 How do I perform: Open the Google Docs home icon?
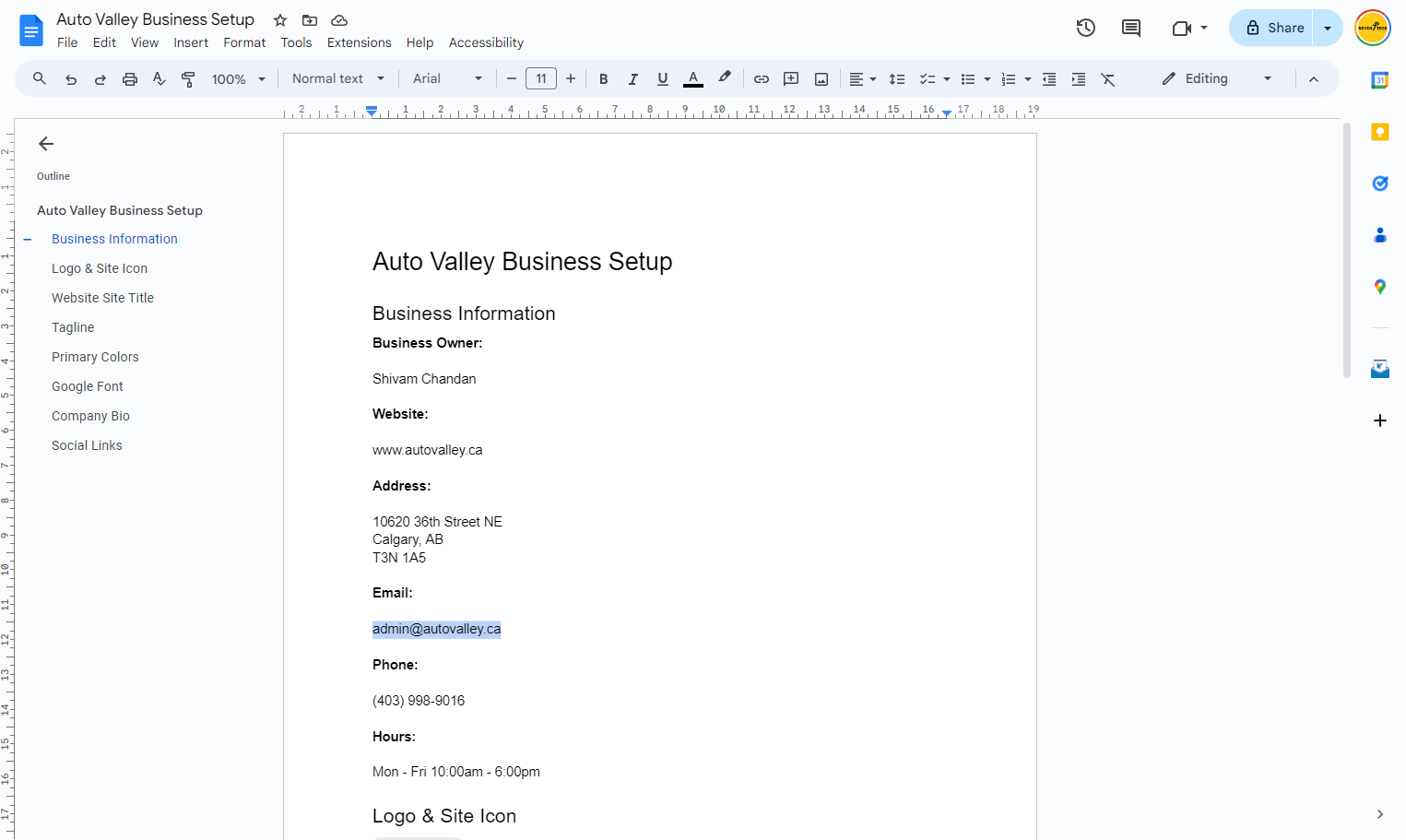(31, 30)
